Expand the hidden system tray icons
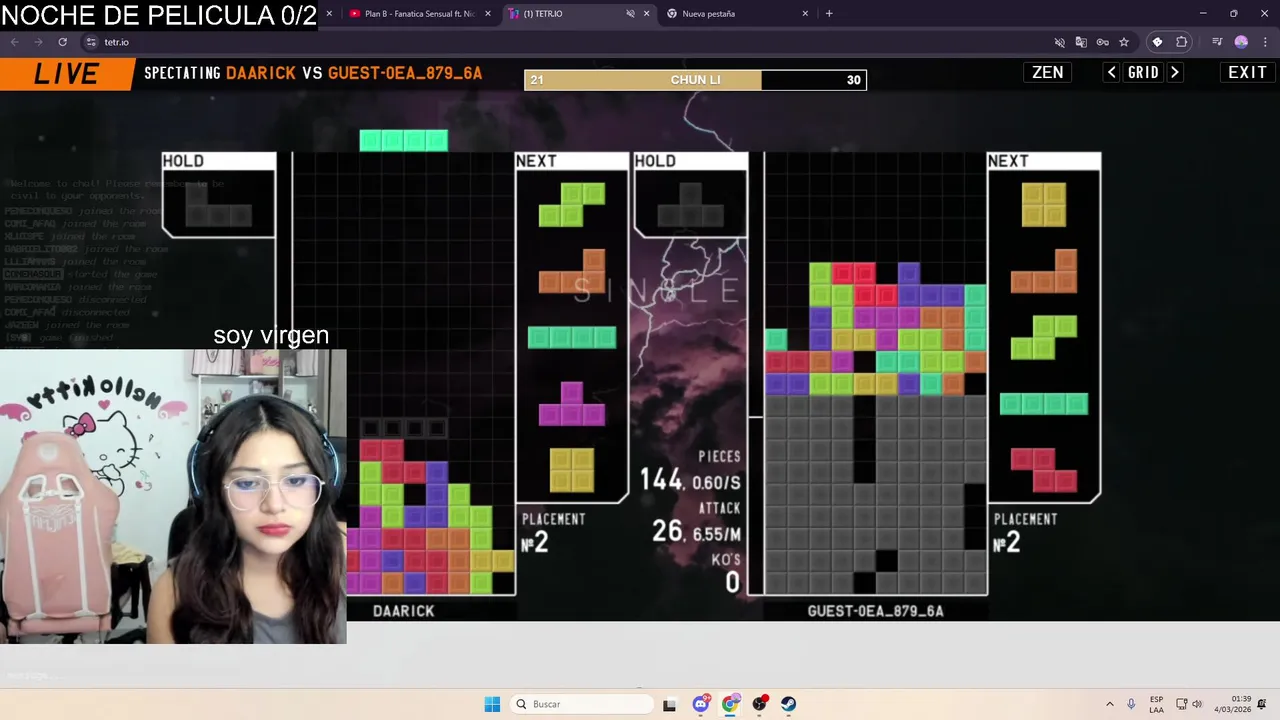This screenshot has height=720, width=1280. (1109, 704)
